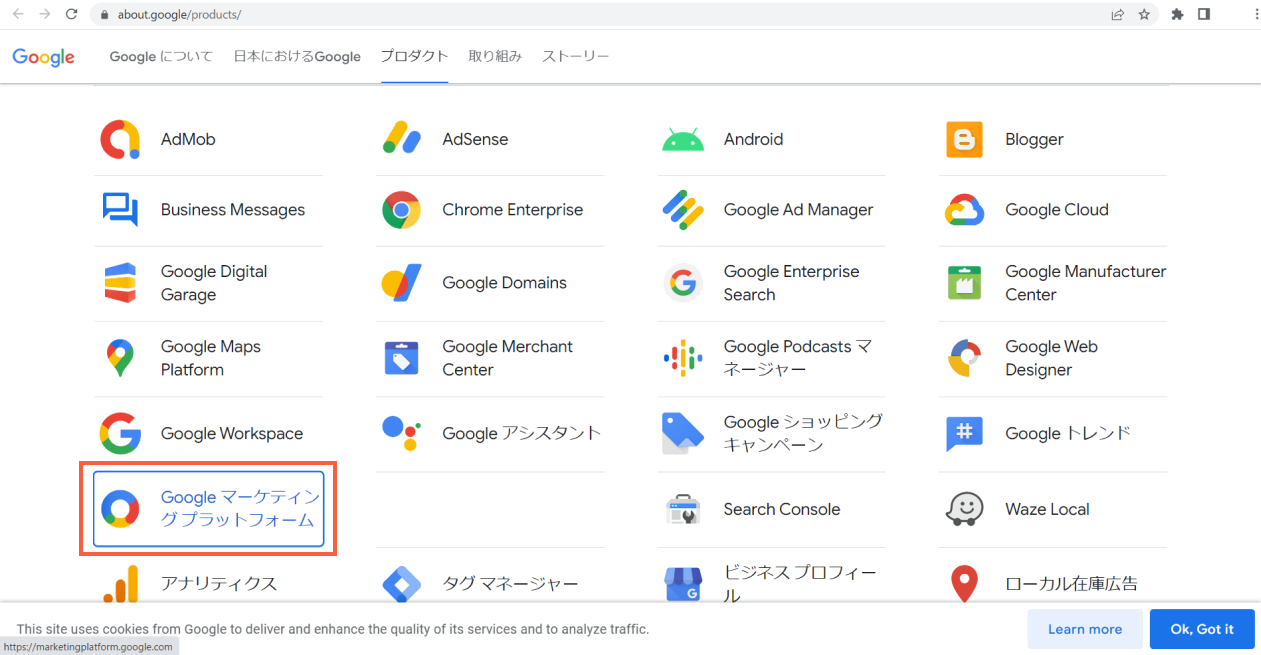Select the Google Maps Platform icon
The height and width of the screenshot is (655, 1261).
click(120, 360)
